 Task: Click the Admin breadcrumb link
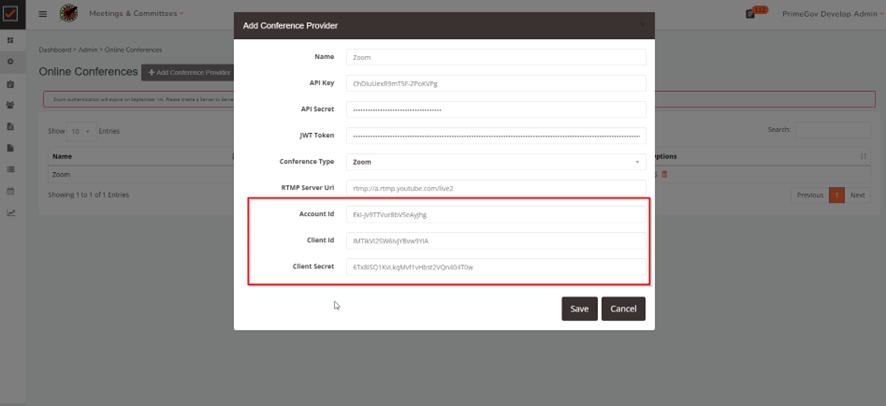pos(88,50)
